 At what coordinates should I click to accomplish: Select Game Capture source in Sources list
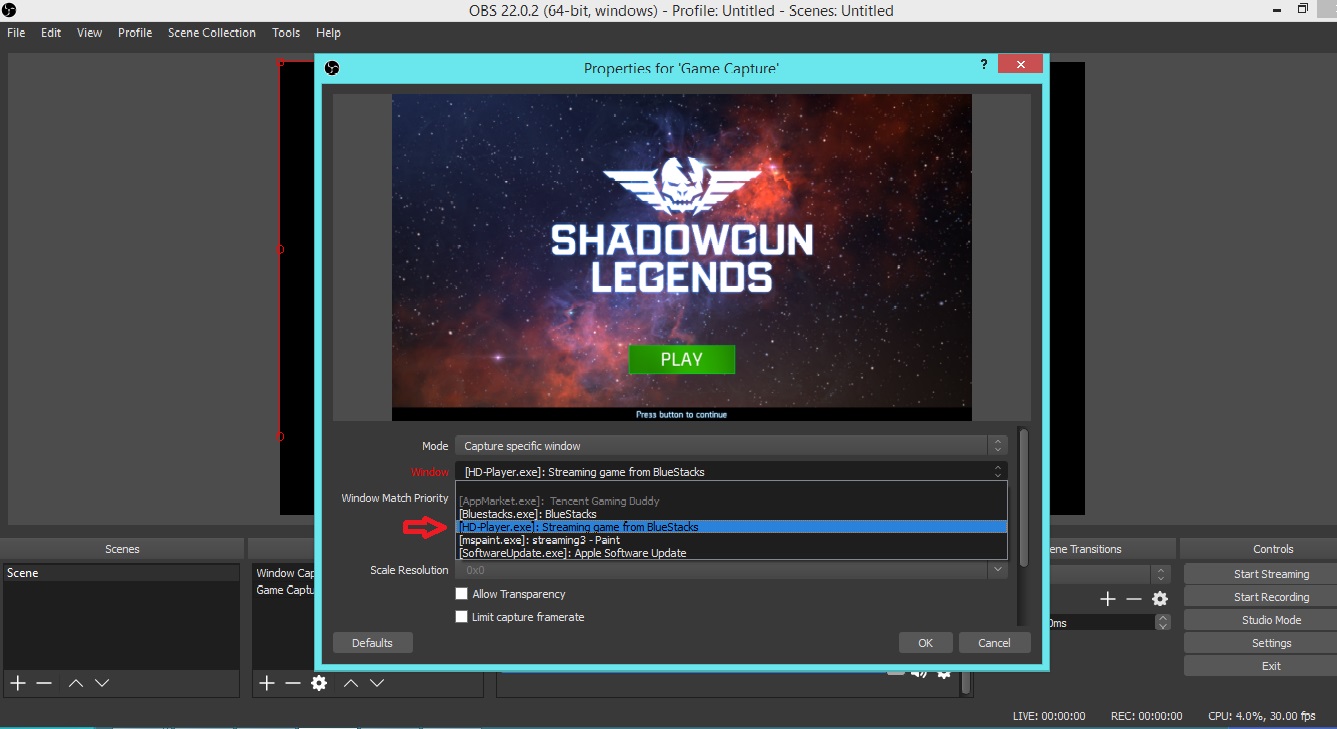pos(284,590)
